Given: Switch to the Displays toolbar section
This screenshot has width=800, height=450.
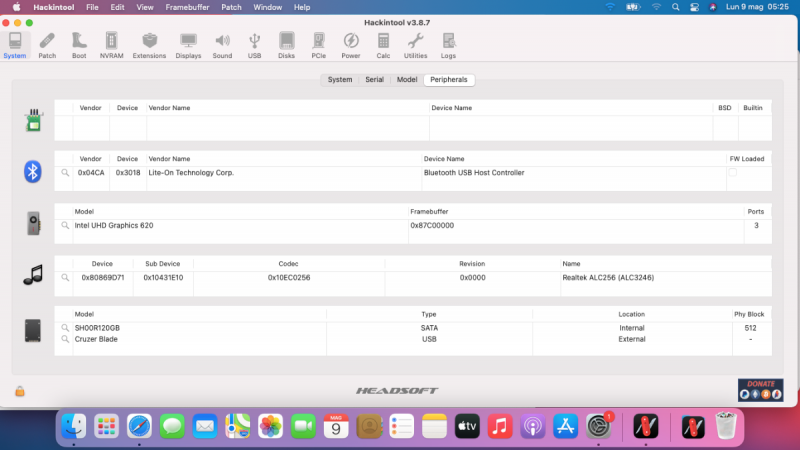Looking at the screenshot, I should (x=188, y=45).
